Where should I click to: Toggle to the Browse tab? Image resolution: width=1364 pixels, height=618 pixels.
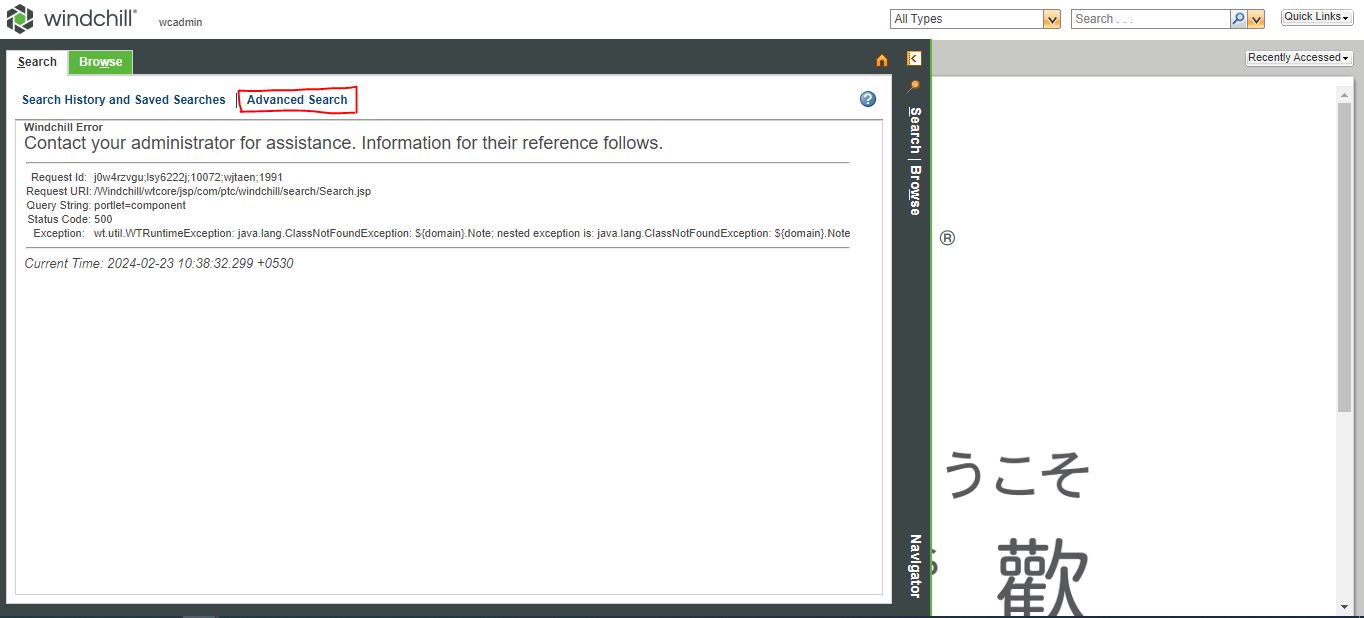click(x=100, y=61)
